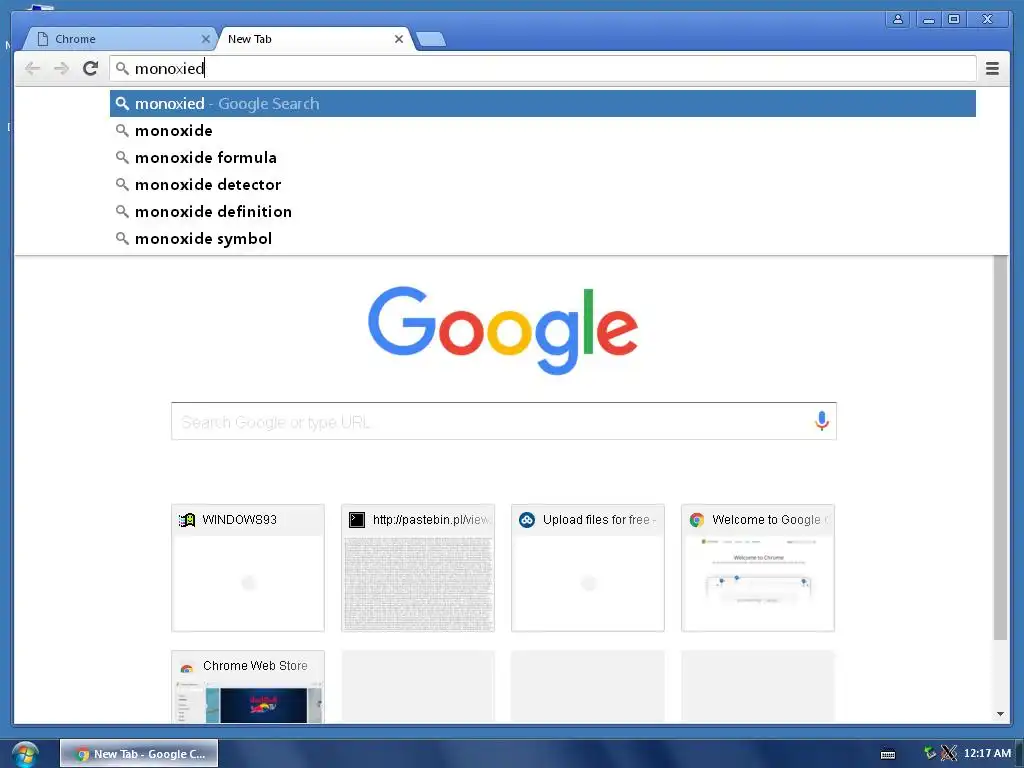The height and width of the screenshot is (768, 1024).
Task: Open the pastebin.pl thumbnail
Action: [x=418, y=568]
